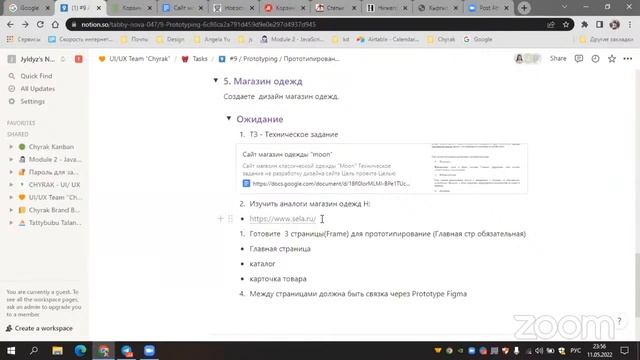Screen dimensions: 640x360
Task: Open the share page icon in address bar
Action: (551, 24)
